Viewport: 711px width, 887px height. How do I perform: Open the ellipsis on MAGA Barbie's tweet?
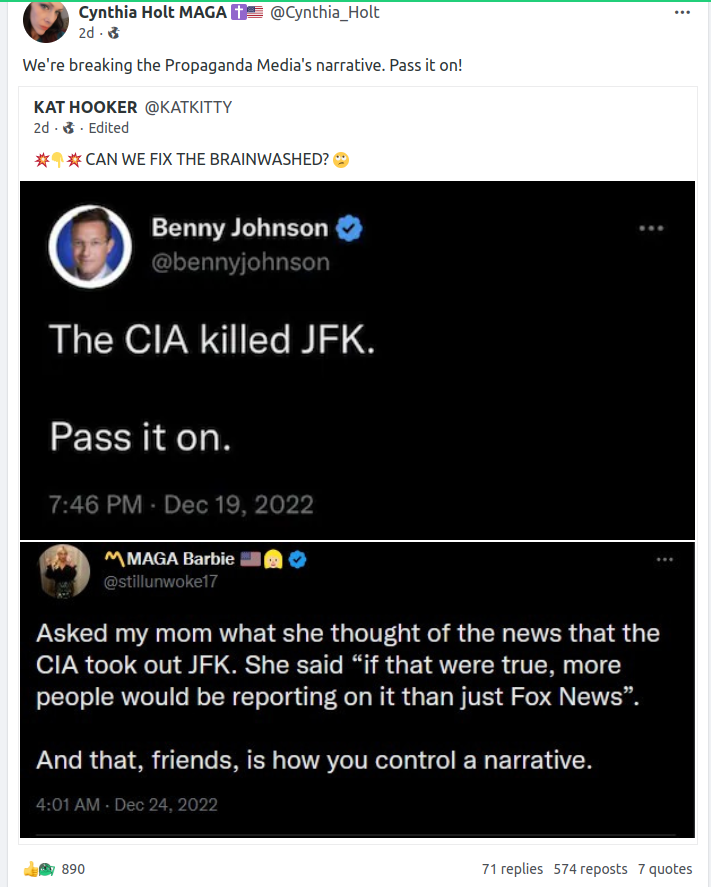click(x=665, y=560)
